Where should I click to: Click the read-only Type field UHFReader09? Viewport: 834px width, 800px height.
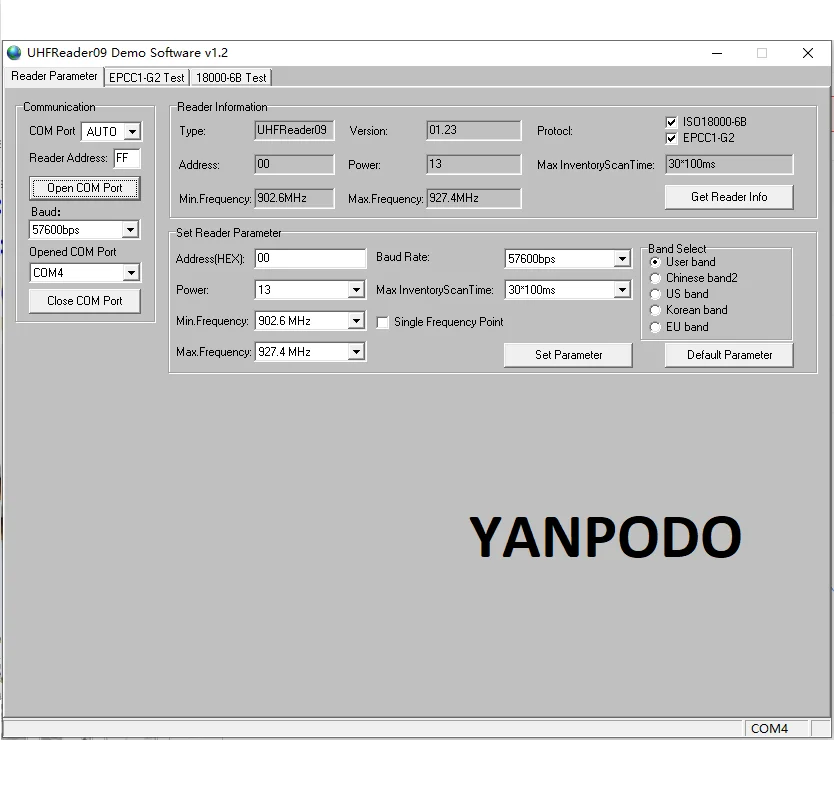click(x=294, y=130)
